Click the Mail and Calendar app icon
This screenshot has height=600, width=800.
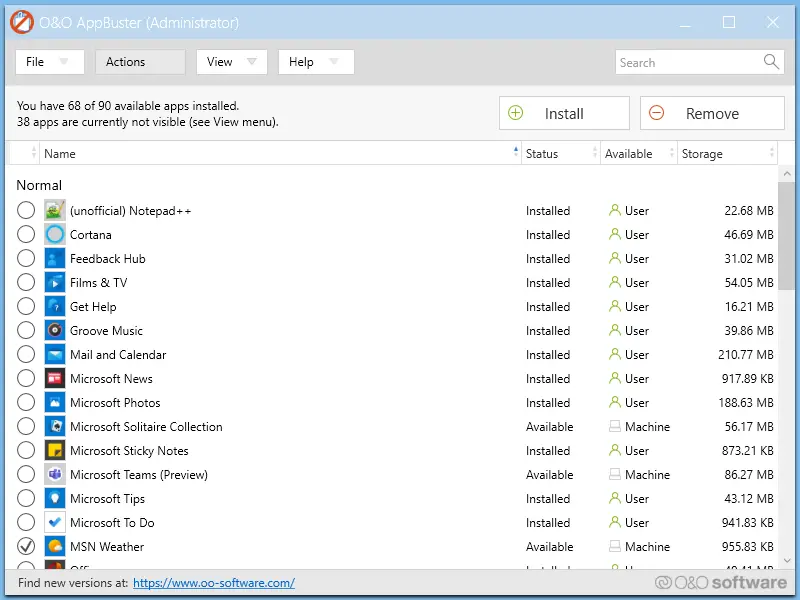click(x=55, y=354)
